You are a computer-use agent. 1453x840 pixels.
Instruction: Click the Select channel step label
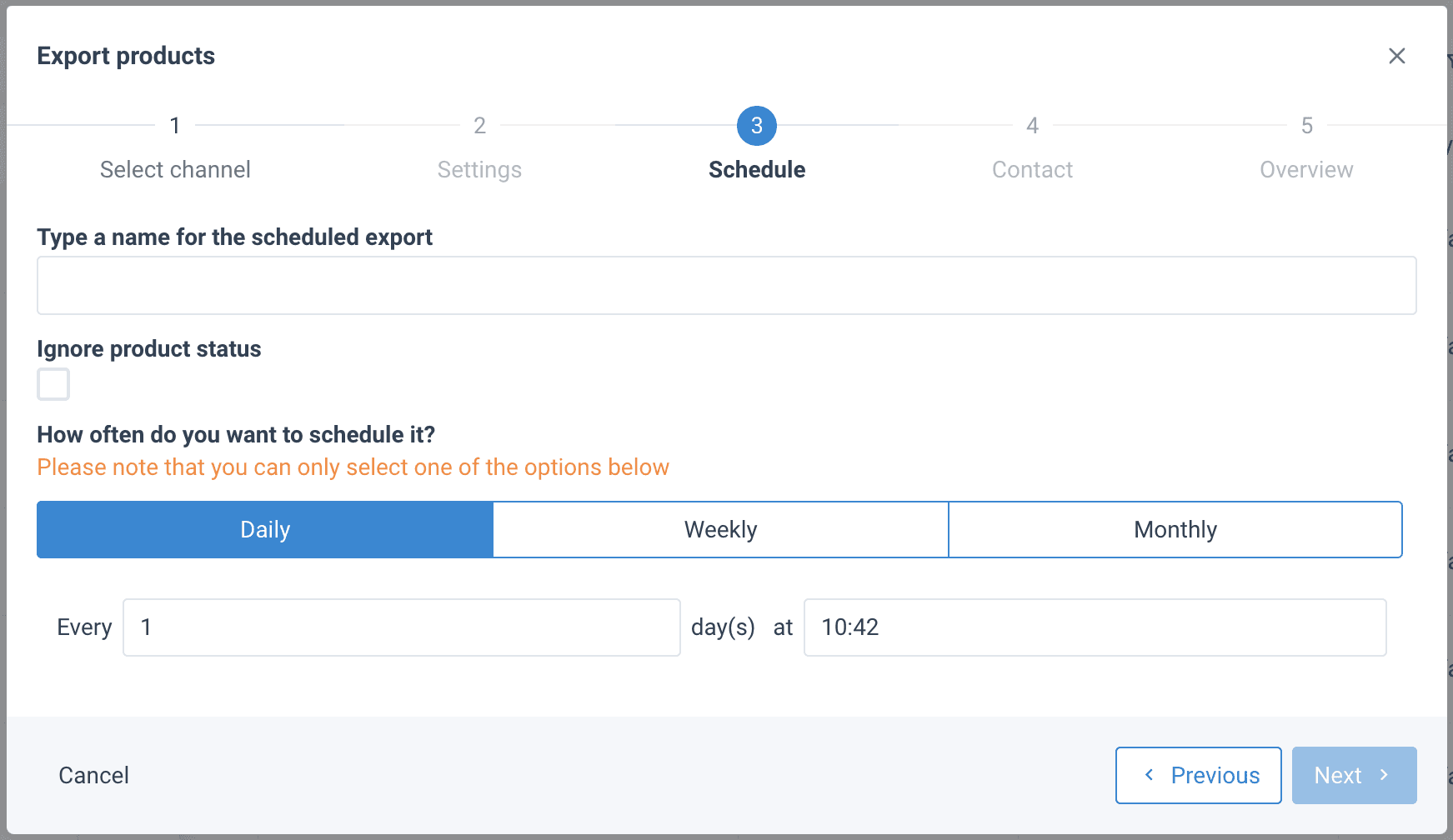(175, 170)
